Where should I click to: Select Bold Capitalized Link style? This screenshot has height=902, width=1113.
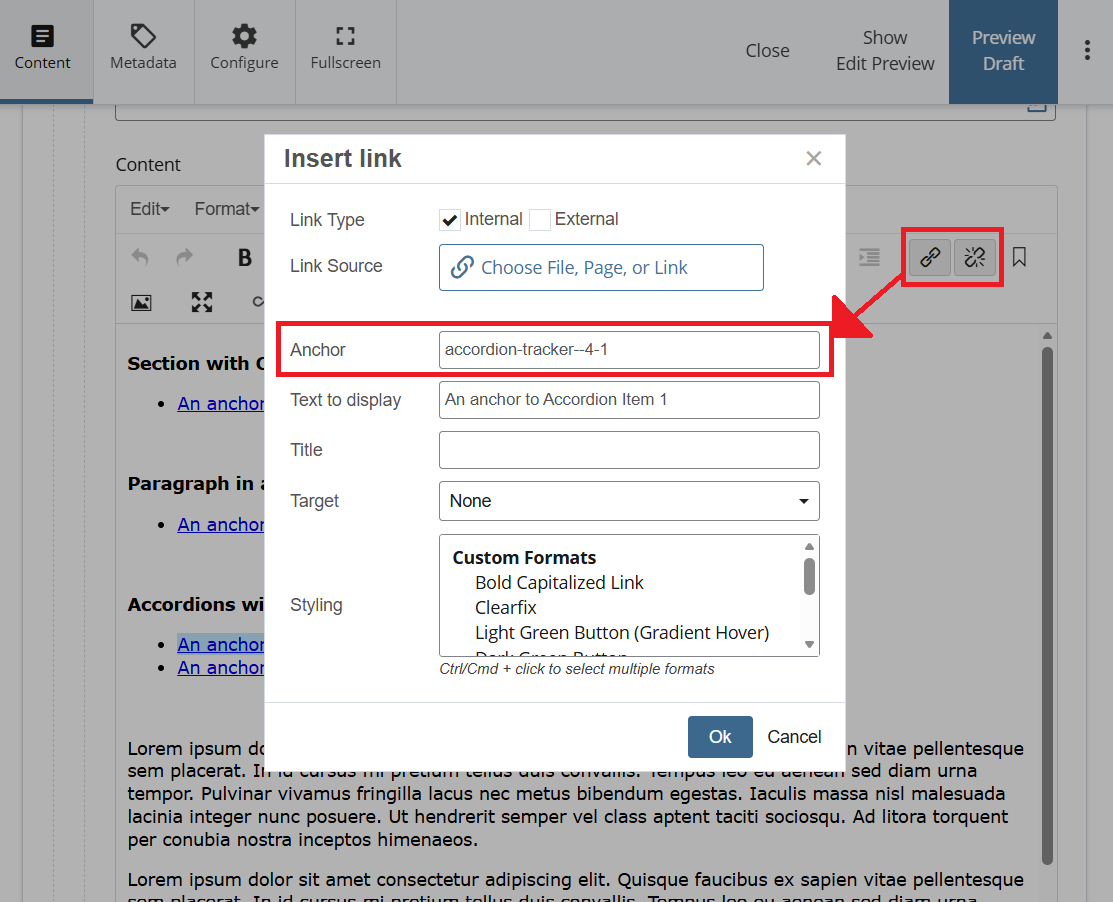pos(559,582)
